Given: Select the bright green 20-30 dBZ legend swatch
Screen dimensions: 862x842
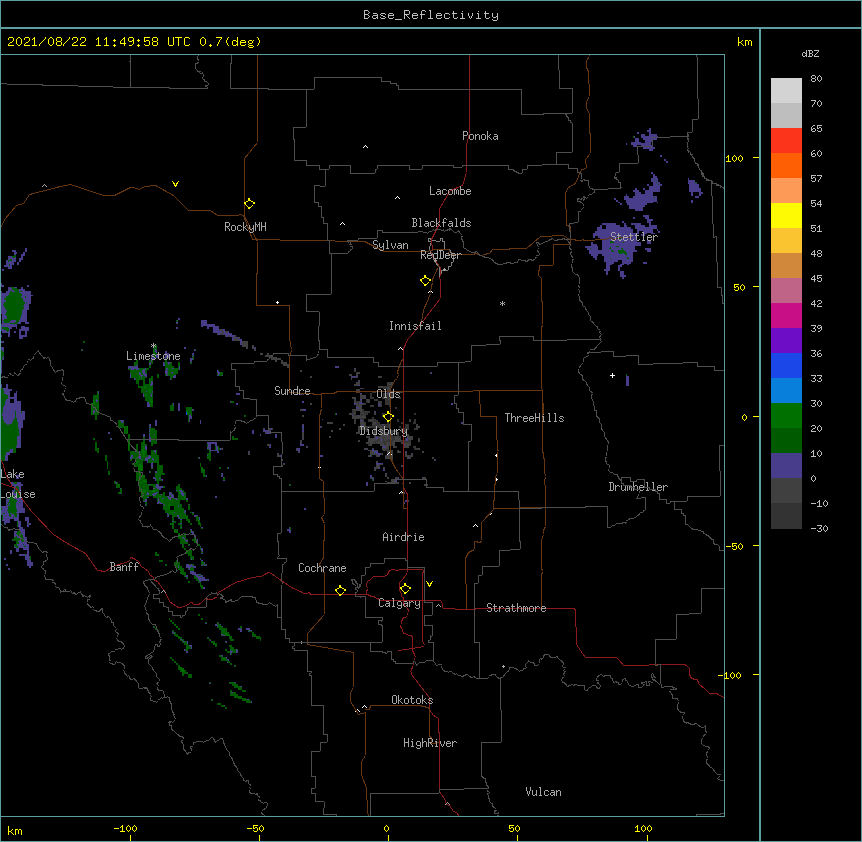Looking at the screenshot, I should tap(786, 416).
